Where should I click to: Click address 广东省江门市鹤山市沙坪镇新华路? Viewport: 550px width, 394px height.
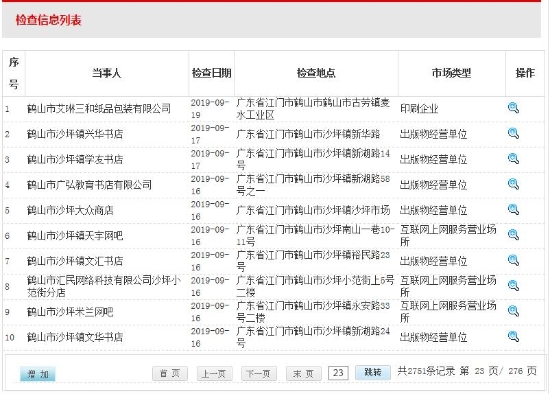[x=308, y=134]
